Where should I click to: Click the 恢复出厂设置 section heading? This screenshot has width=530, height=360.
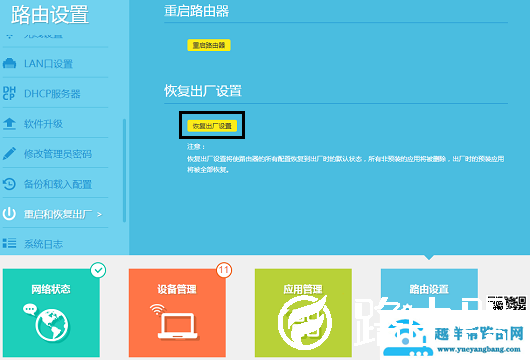[x=203, y=91]
